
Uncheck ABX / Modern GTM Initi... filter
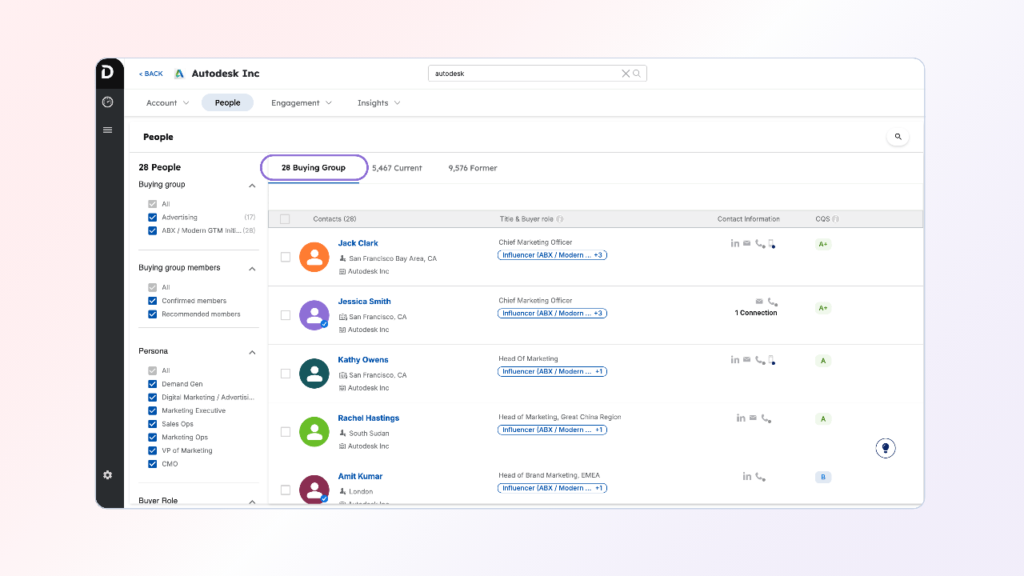click(x=152, y=231)
